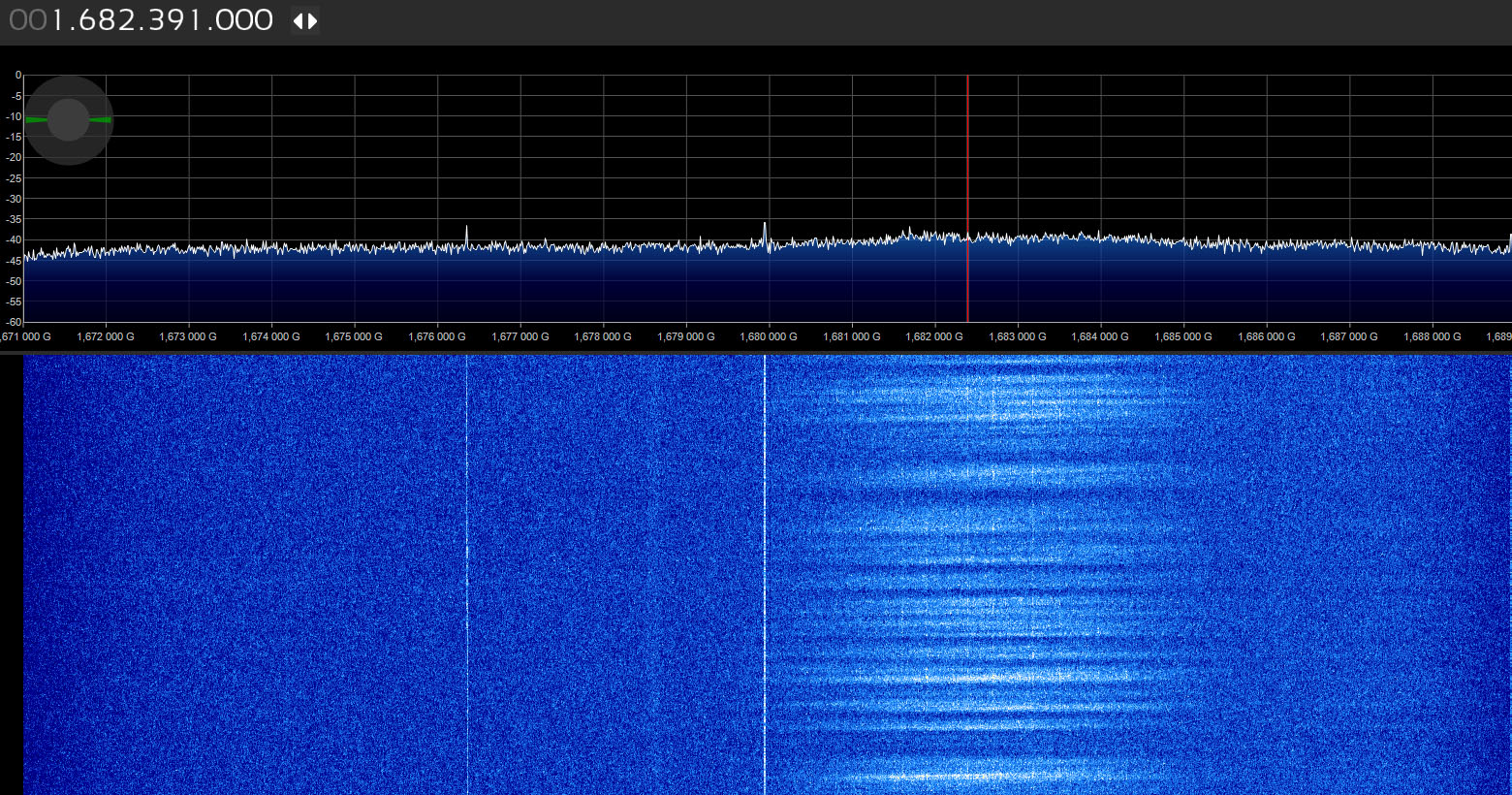Click the 1,685 000 G frequency axis label

pos(1183,336)
